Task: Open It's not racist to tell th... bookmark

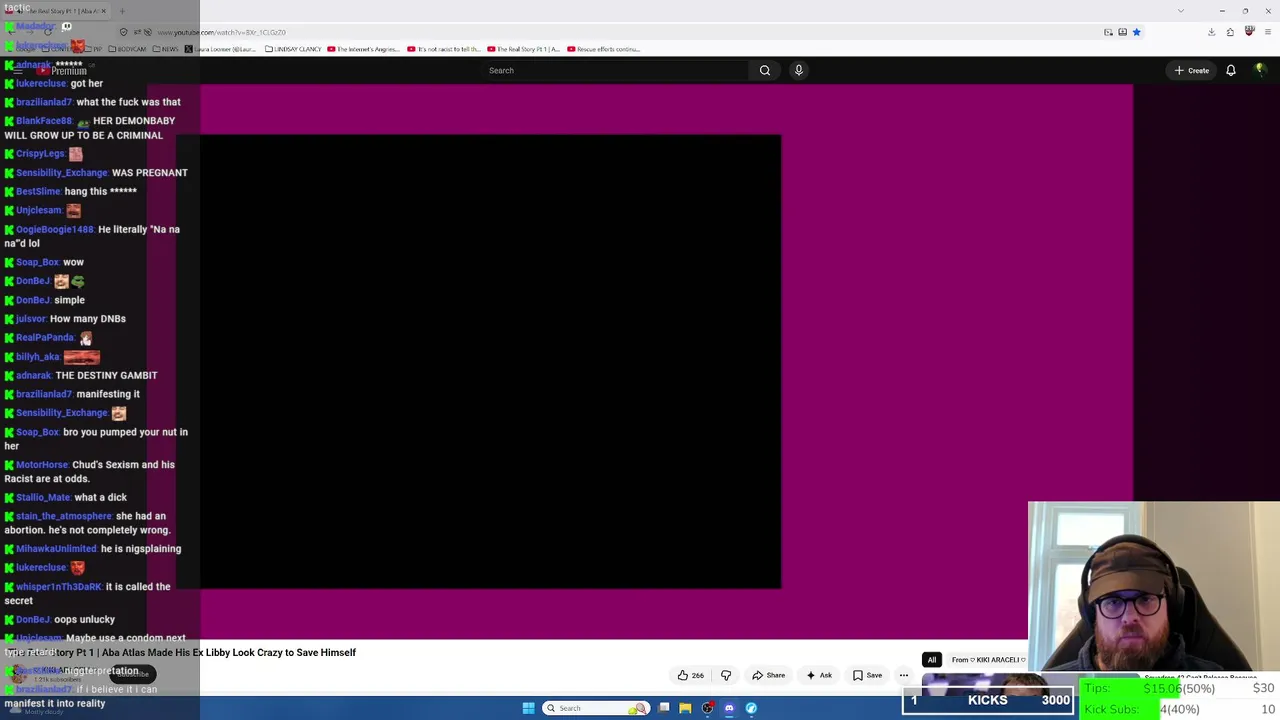Action: click(x=444, y=49)
